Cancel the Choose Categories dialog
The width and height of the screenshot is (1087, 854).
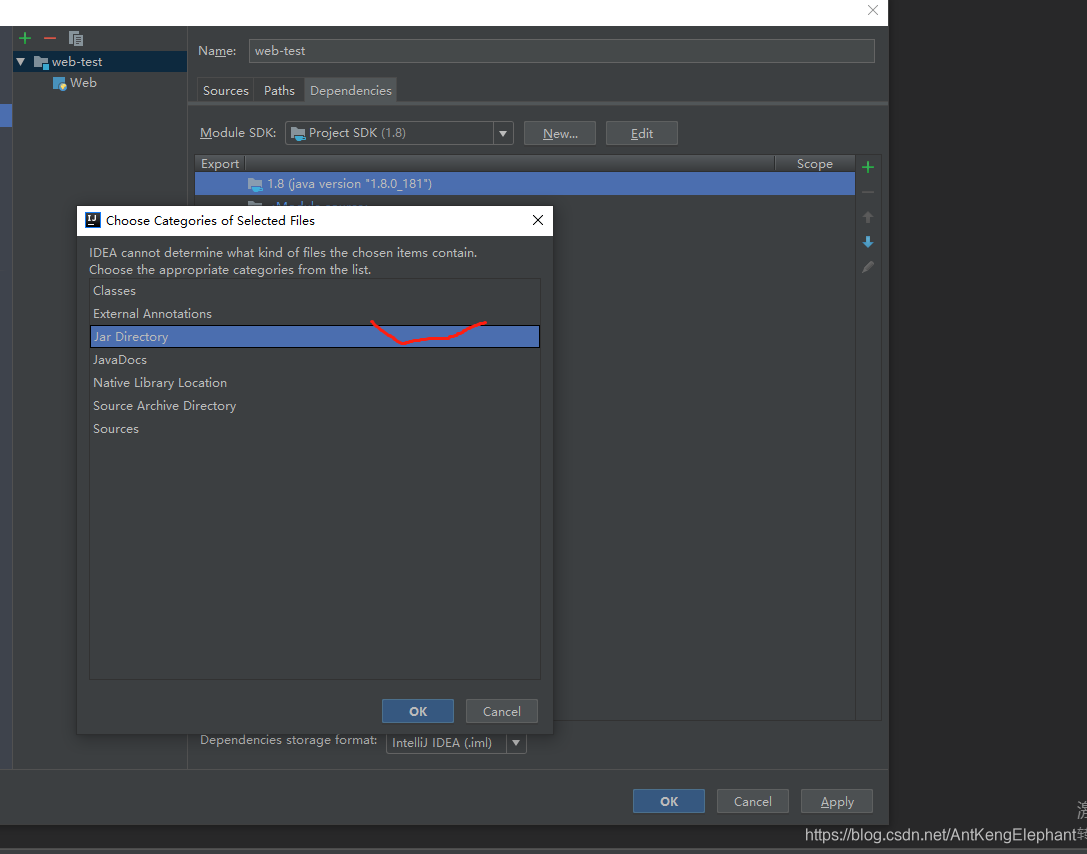pyautogui.click(x=502, y=711)
